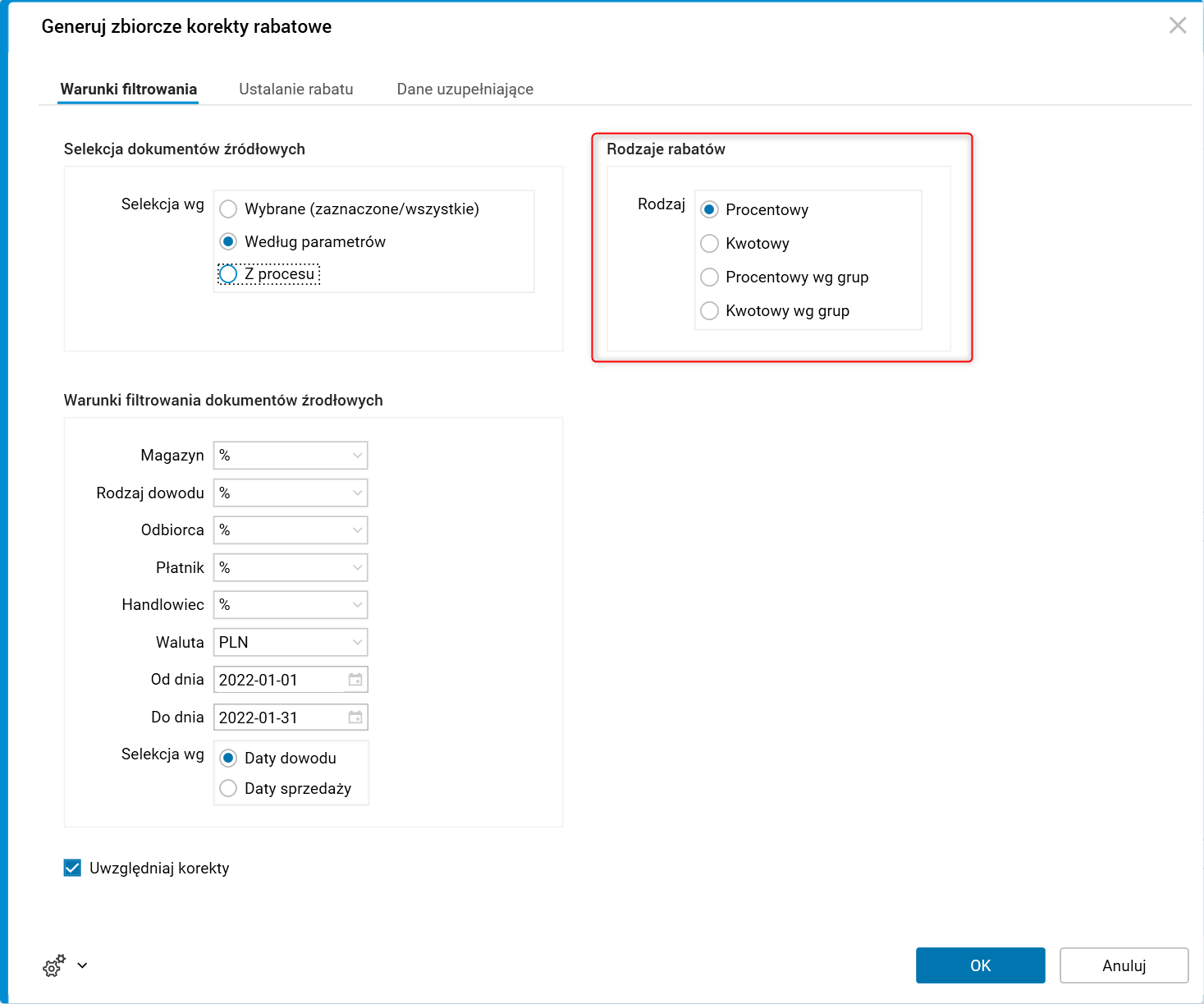Click the settings gear icon
The height and width of the screenshot is (1004, 1204).
[53, 966]
